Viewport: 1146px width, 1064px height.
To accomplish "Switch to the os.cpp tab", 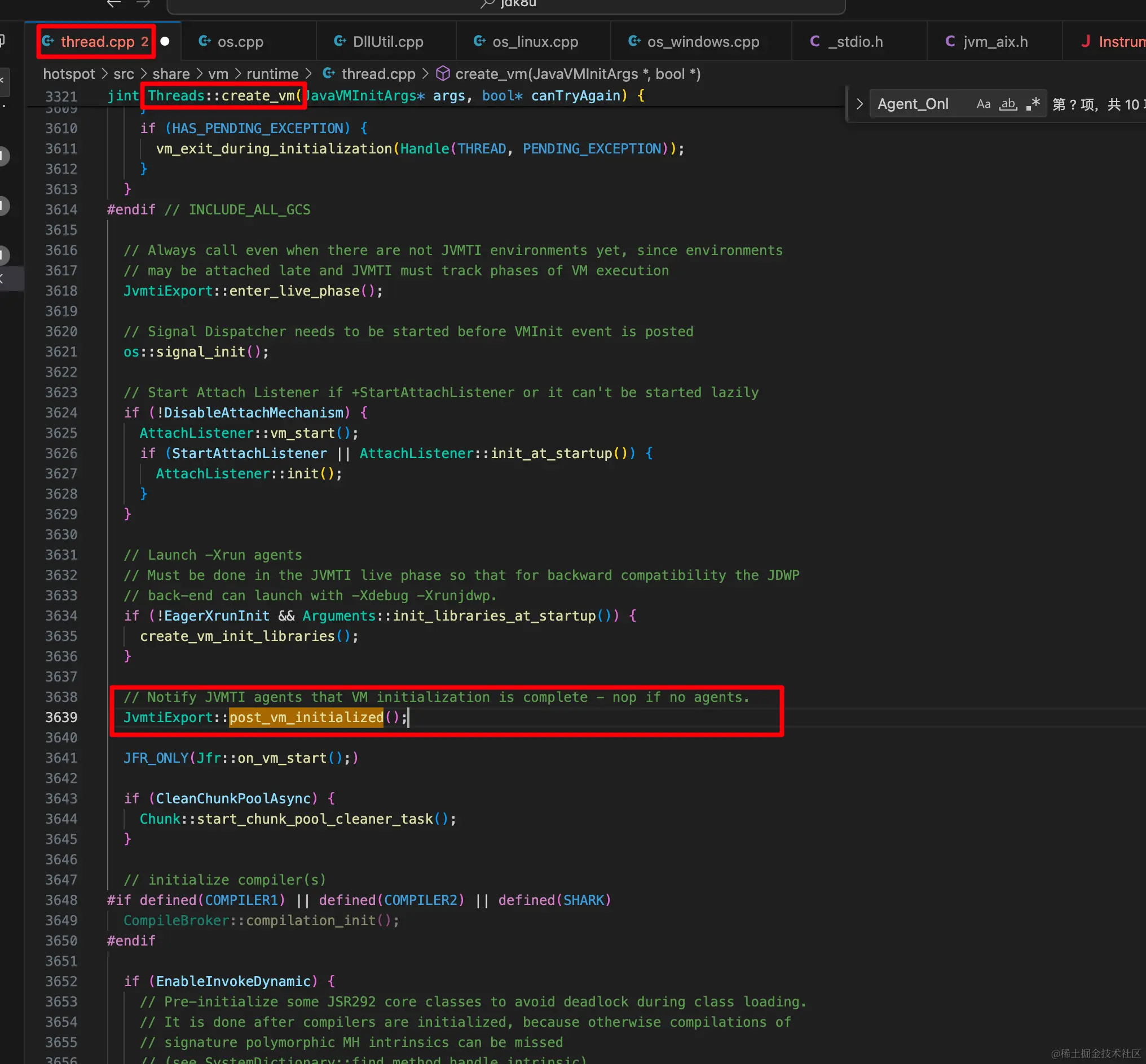I will point(240,41).
